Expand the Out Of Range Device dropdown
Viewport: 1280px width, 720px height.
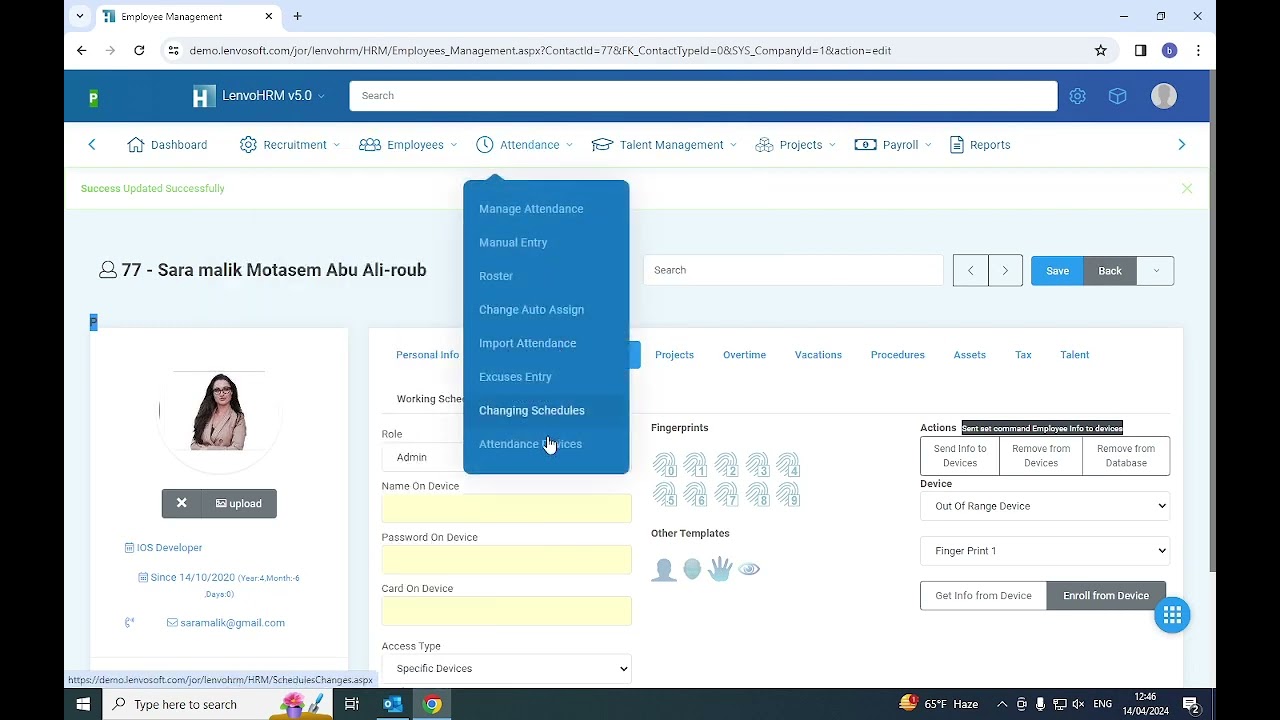[x=1045, y=506]
